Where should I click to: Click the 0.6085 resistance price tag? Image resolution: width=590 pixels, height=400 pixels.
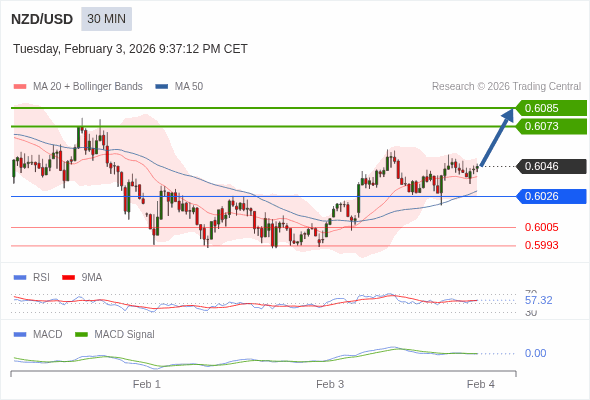(x=551, y=108)
